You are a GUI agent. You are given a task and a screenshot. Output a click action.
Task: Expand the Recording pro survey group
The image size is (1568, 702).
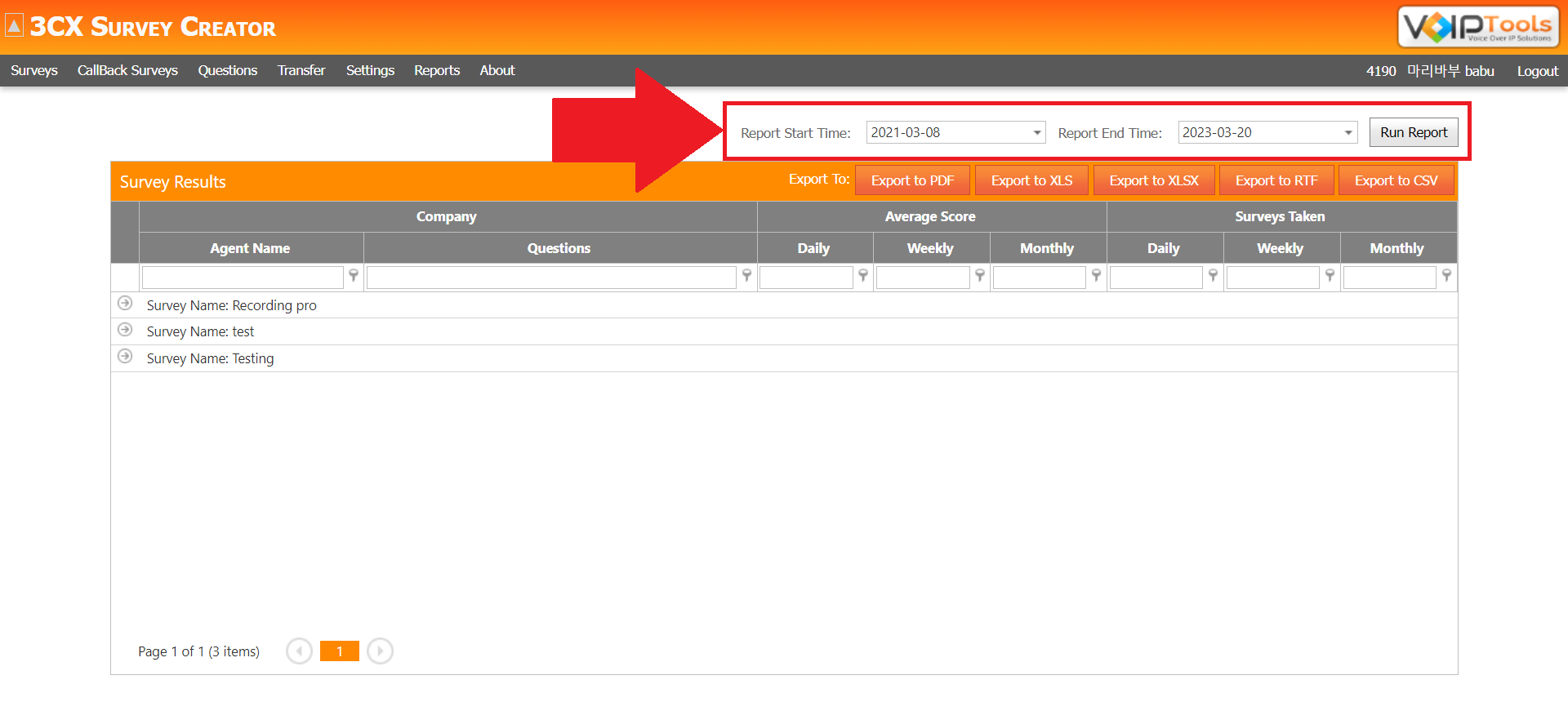pyautogui.click(x=125, y=304)
